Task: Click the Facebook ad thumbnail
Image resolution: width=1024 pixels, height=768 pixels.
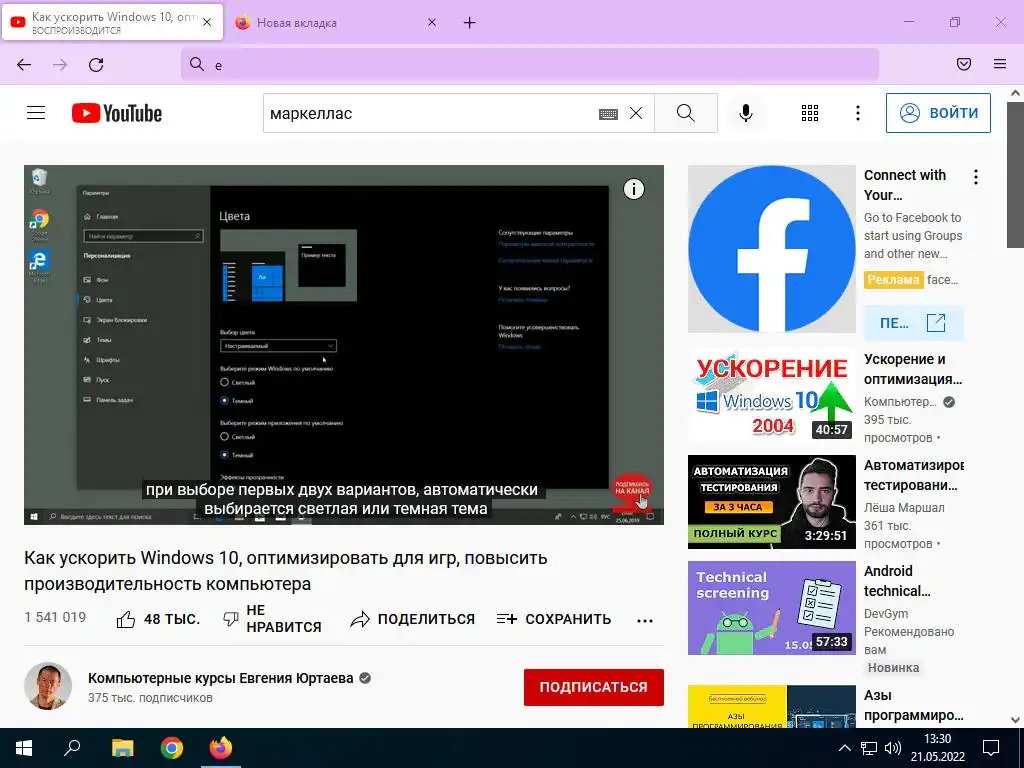Action: [x=772, y=249]
